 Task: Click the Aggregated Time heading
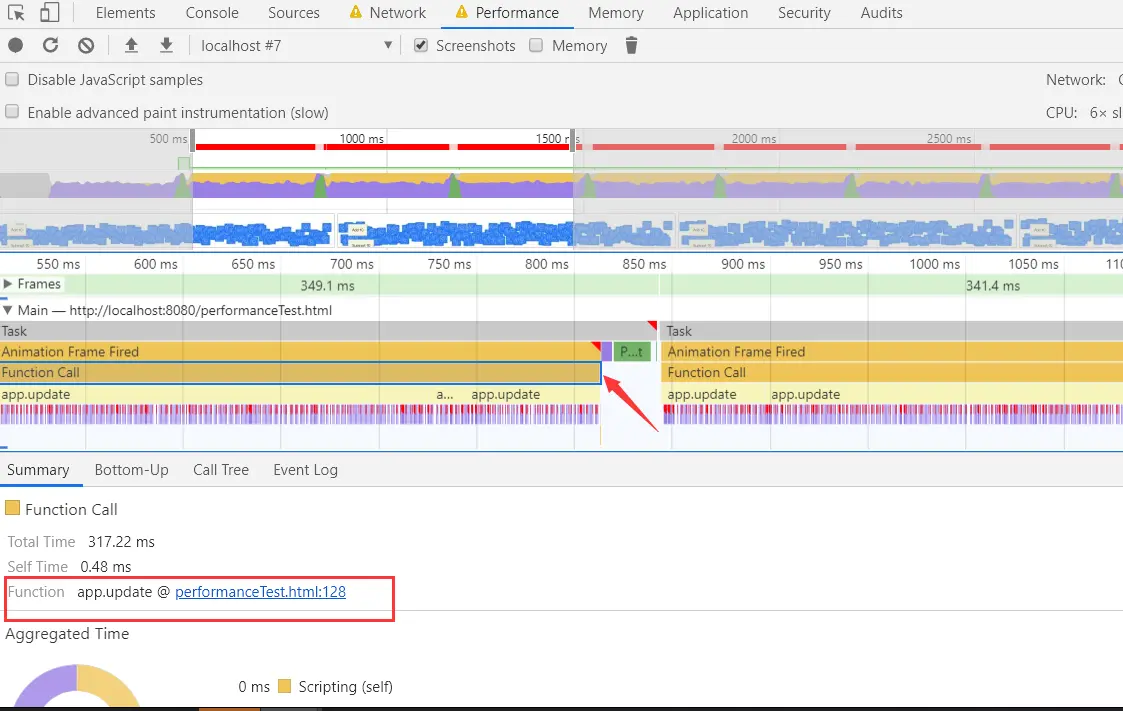(67, 634)
